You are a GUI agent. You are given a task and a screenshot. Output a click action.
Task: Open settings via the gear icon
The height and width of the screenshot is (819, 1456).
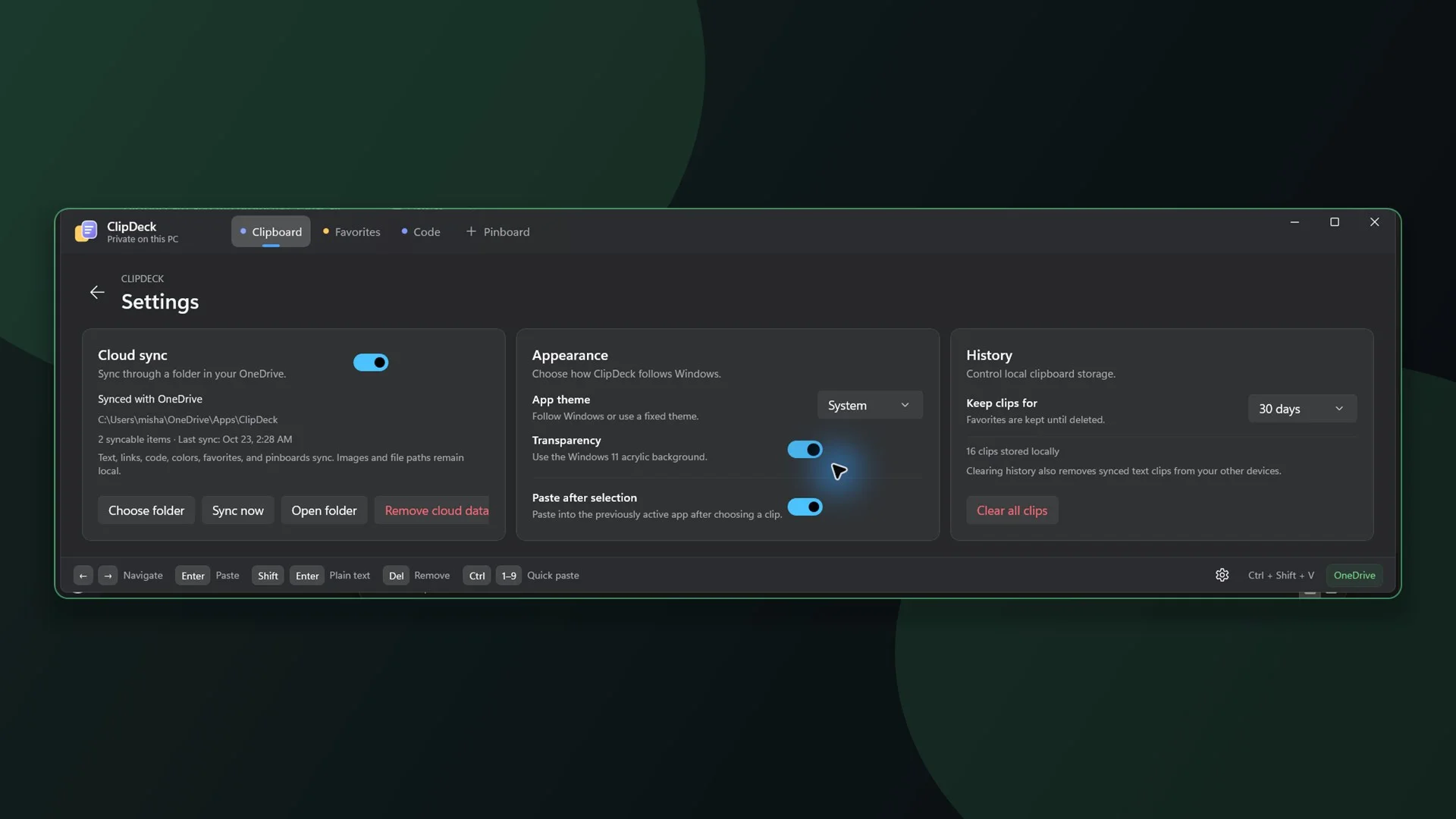[x=1222, y=575]
